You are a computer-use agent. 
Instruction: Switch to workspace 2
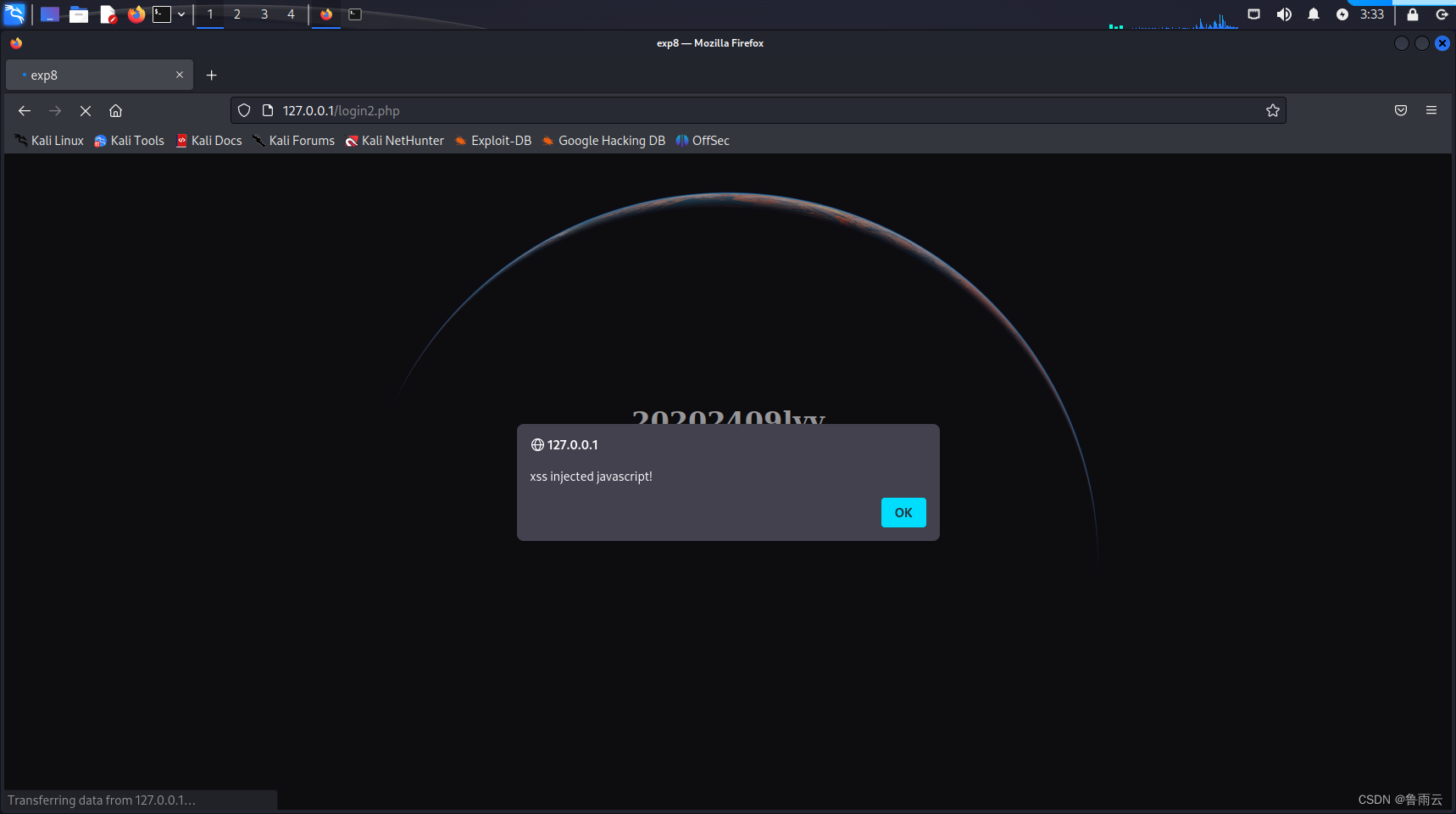(237, 14)
